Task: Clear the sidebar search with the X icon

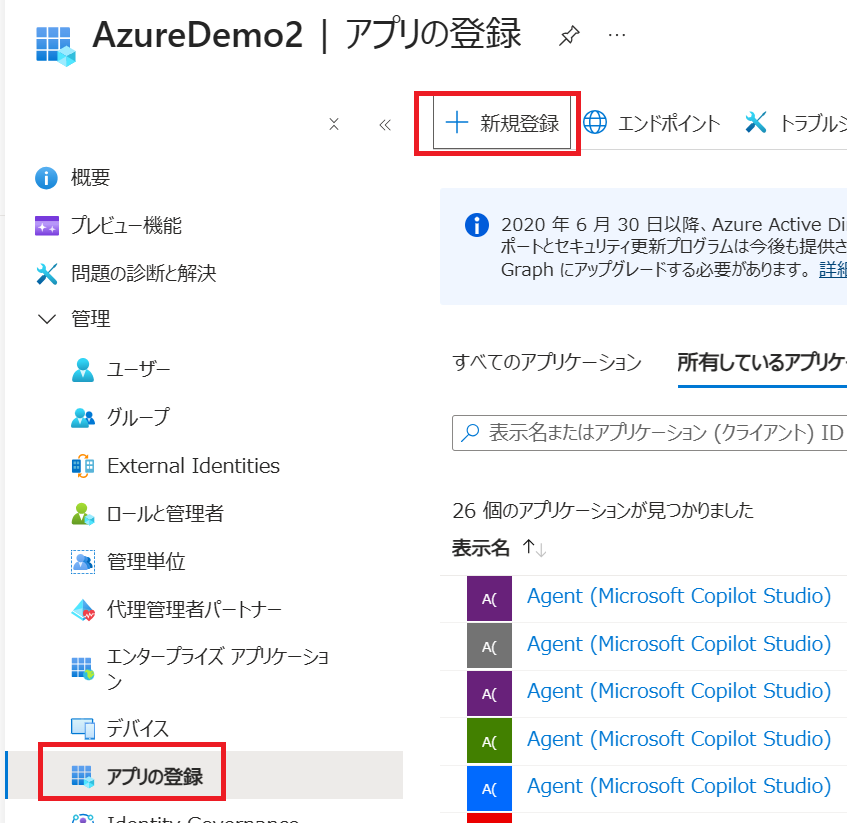Action: (x=334, y=124)
